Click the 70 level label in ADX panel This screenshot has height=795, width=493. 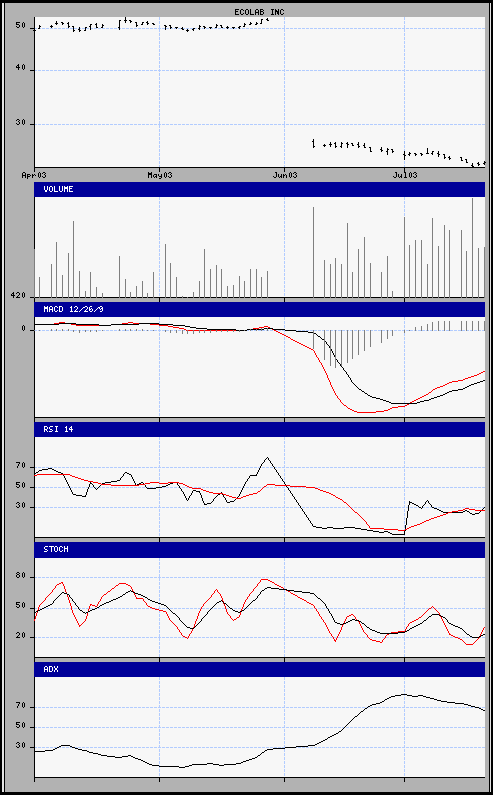(x=21, y=706)
